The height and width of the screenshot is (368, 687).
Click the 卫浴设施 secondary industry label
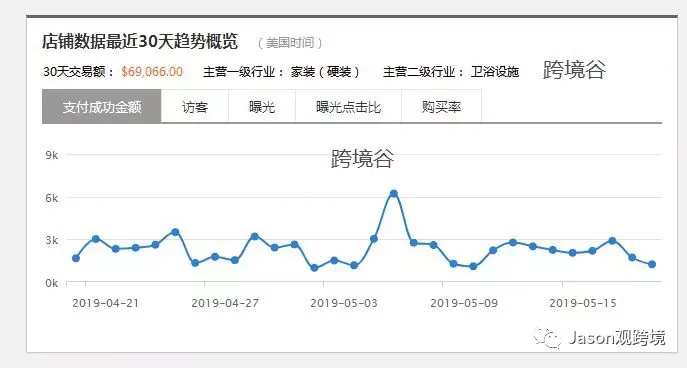pos(495,71)
